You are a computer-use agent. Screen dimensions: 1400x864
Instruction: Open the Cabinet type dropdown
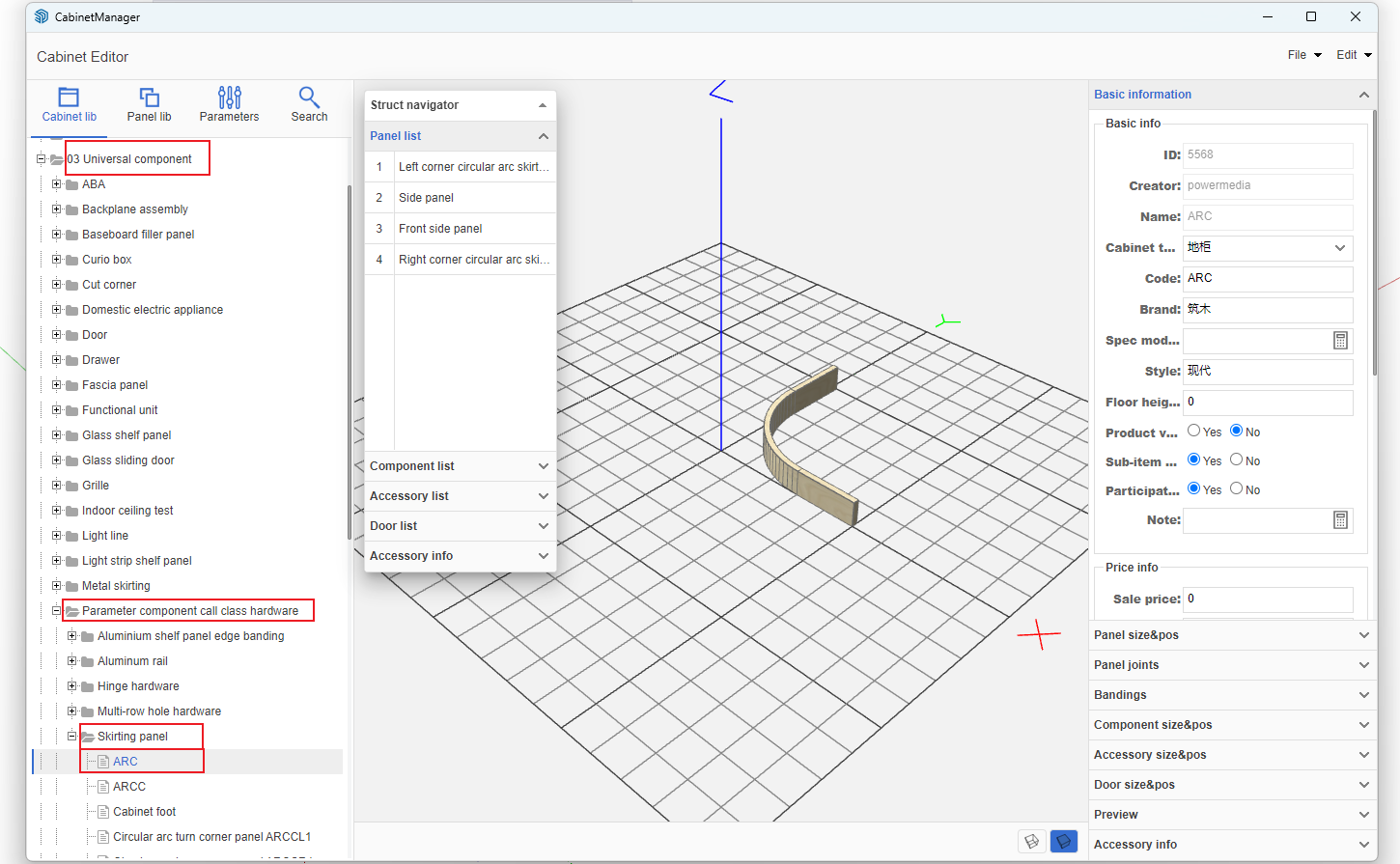click(x=1268, y=248)
